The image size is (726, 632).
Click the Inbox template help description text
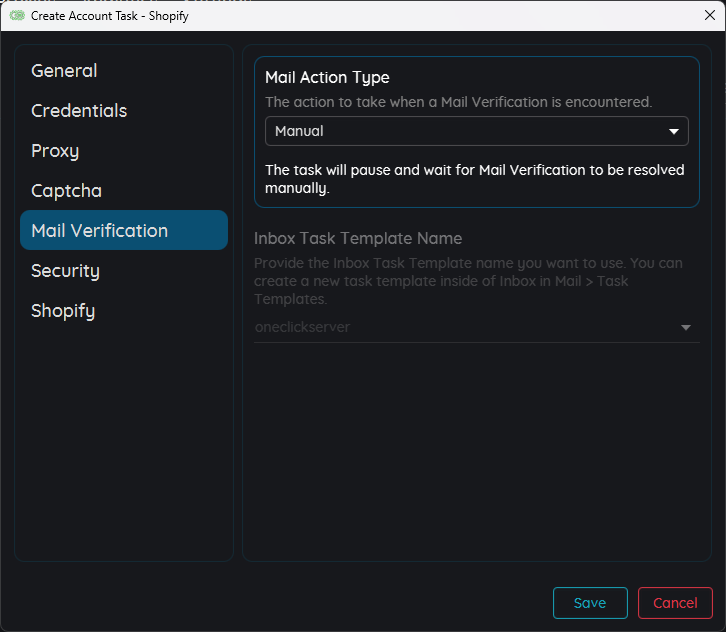[468, 281]
